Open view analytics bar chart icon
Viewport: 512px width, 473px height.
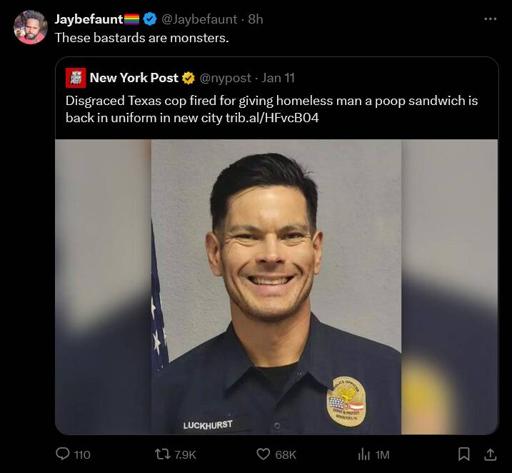[x=364, y=454]
